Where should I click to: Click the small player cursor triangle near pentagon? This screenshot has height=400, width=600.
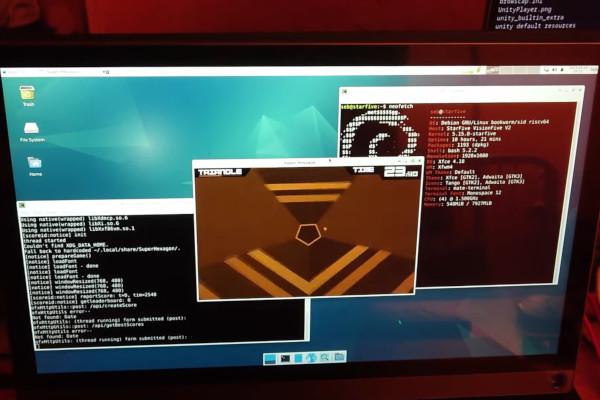(x=324, y=229)
